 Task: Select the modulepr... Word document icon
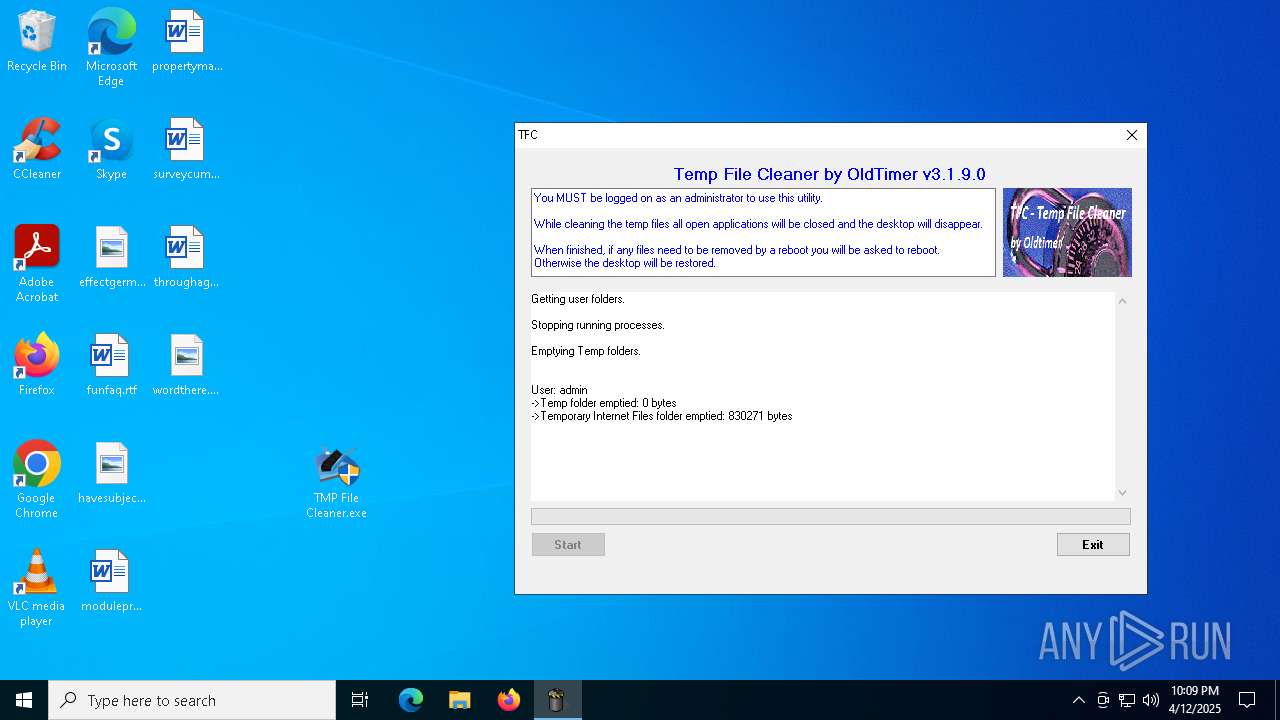[111, 581]
